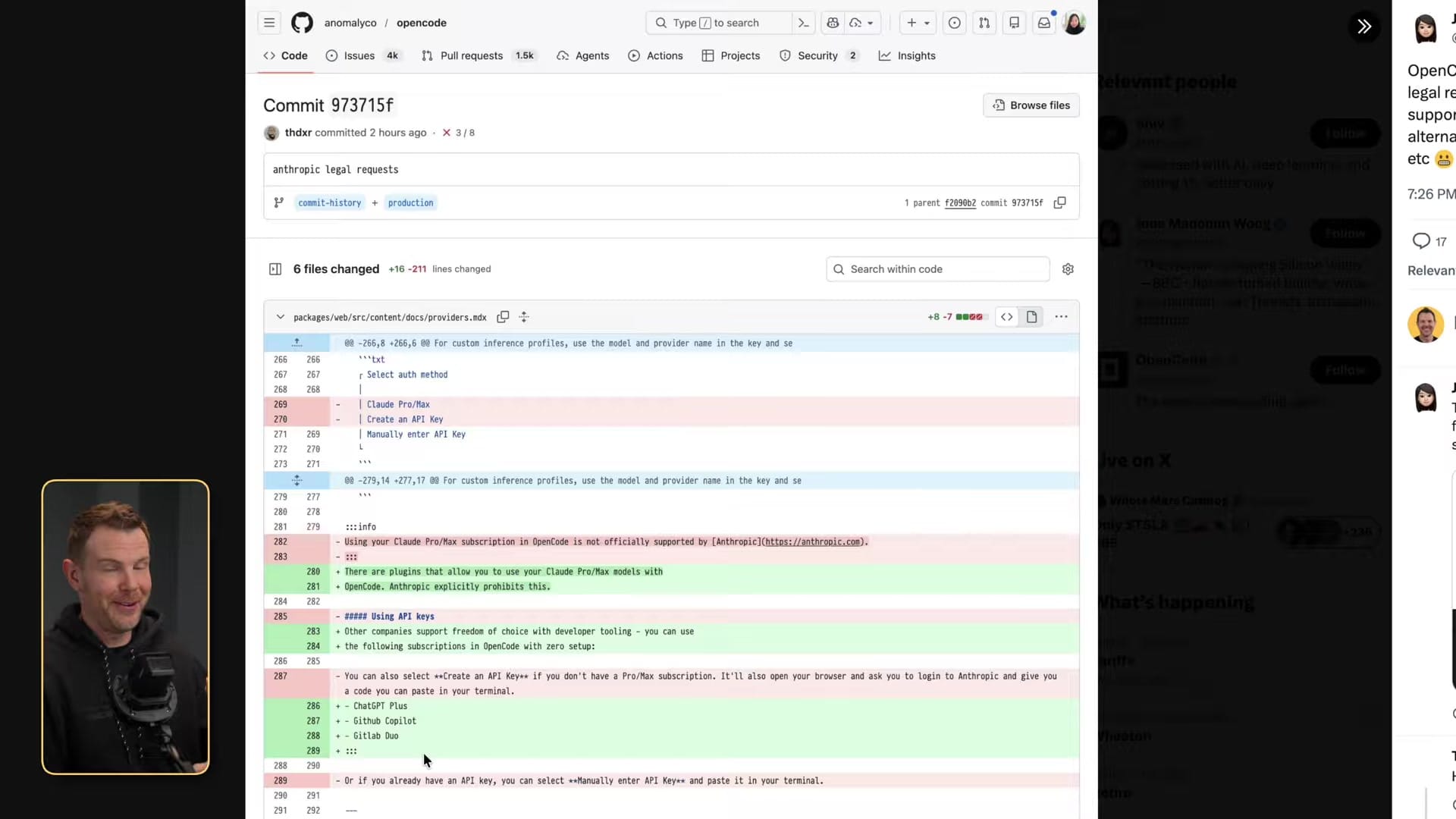This screenshot has height=819, width=1456.
Task: Open your issues icon in header
Action: (955, 23)
